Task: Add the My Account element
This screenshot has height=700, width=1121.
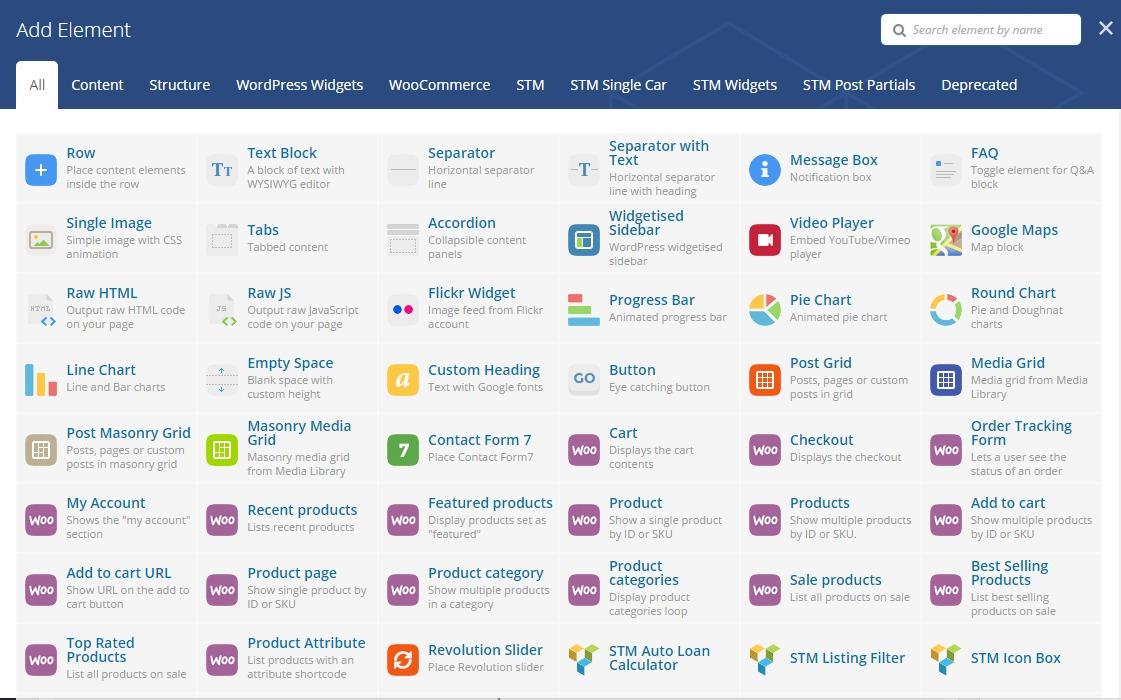Action: (107, 518)
